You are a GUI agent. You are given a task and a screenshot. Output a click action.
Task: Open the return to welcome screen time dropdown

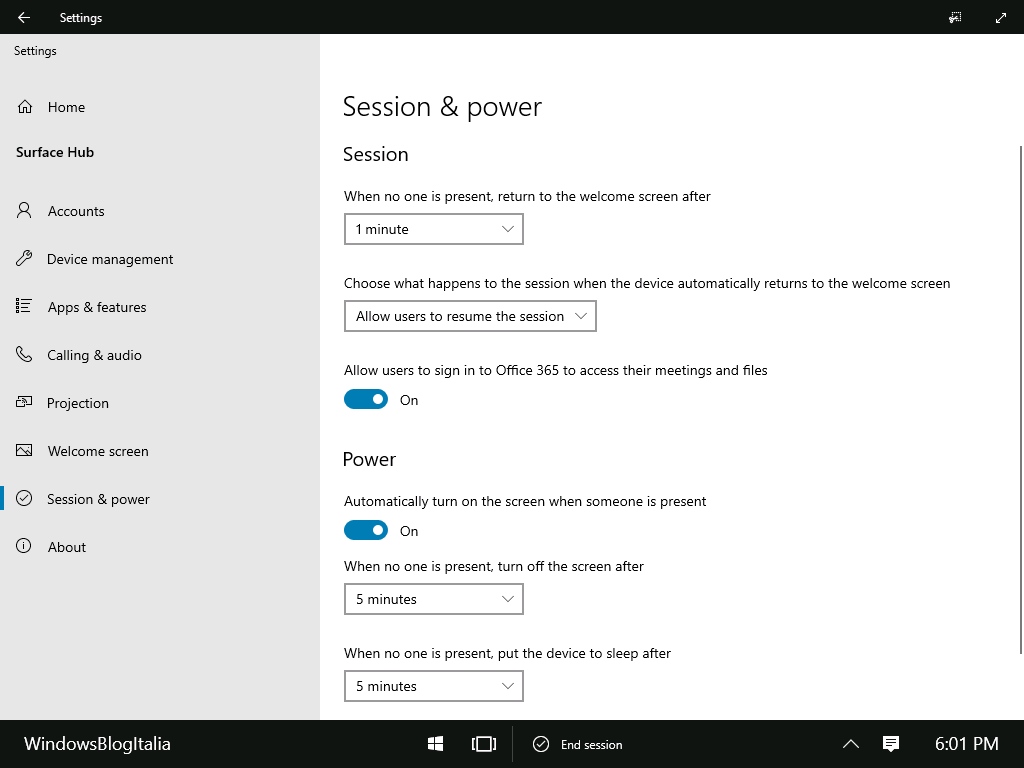(x=434, y=229)
